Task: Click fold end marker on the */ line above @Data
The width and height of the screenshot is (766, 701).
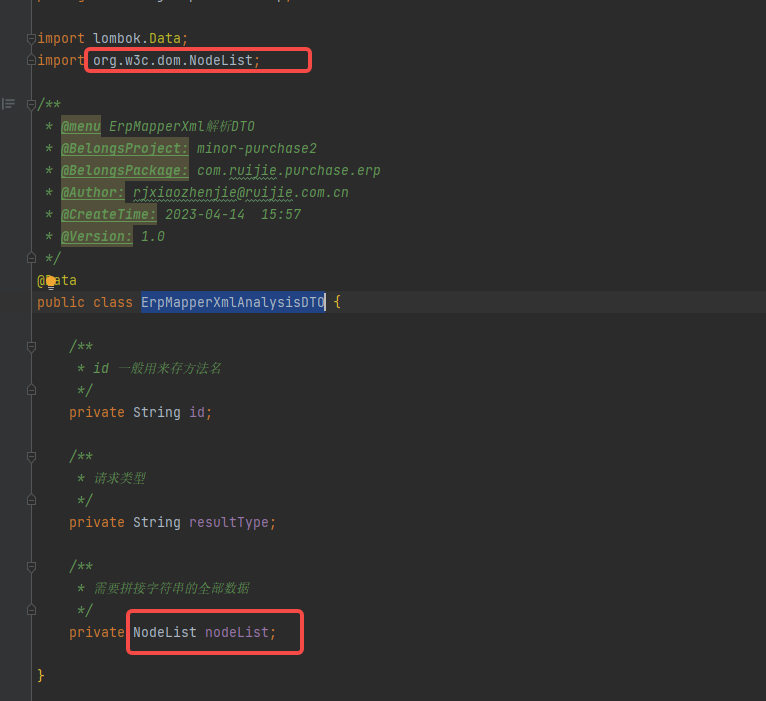Action: click(31, 258)
